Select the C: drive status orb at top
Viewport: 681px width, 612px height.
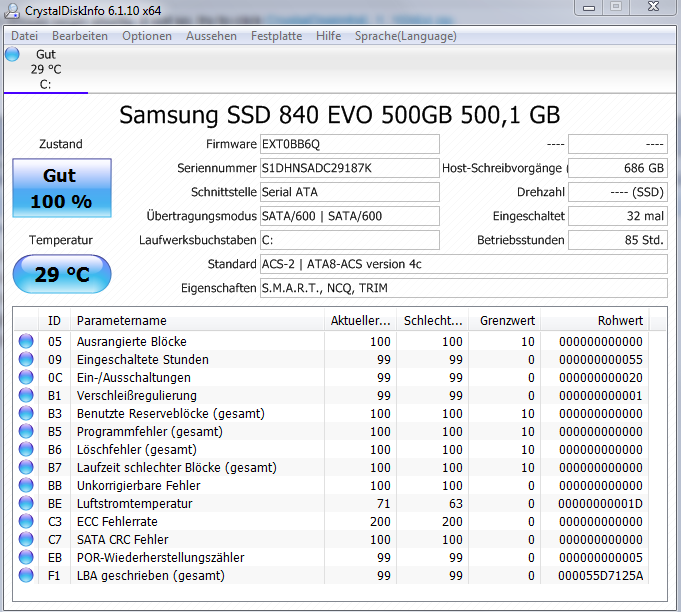click(x=12, y=54)
